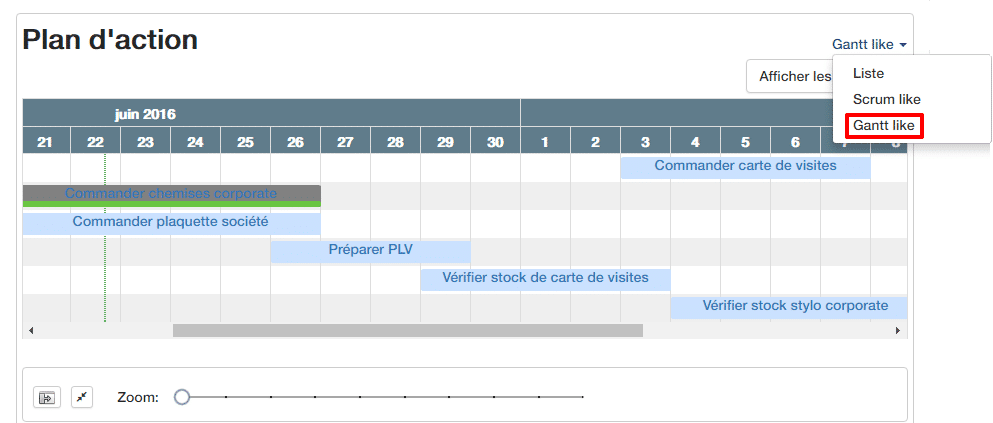The width and height of the screenshot is (993, 423).
Task: Choose Scrum like view option
Action: [x=886, y=99]
